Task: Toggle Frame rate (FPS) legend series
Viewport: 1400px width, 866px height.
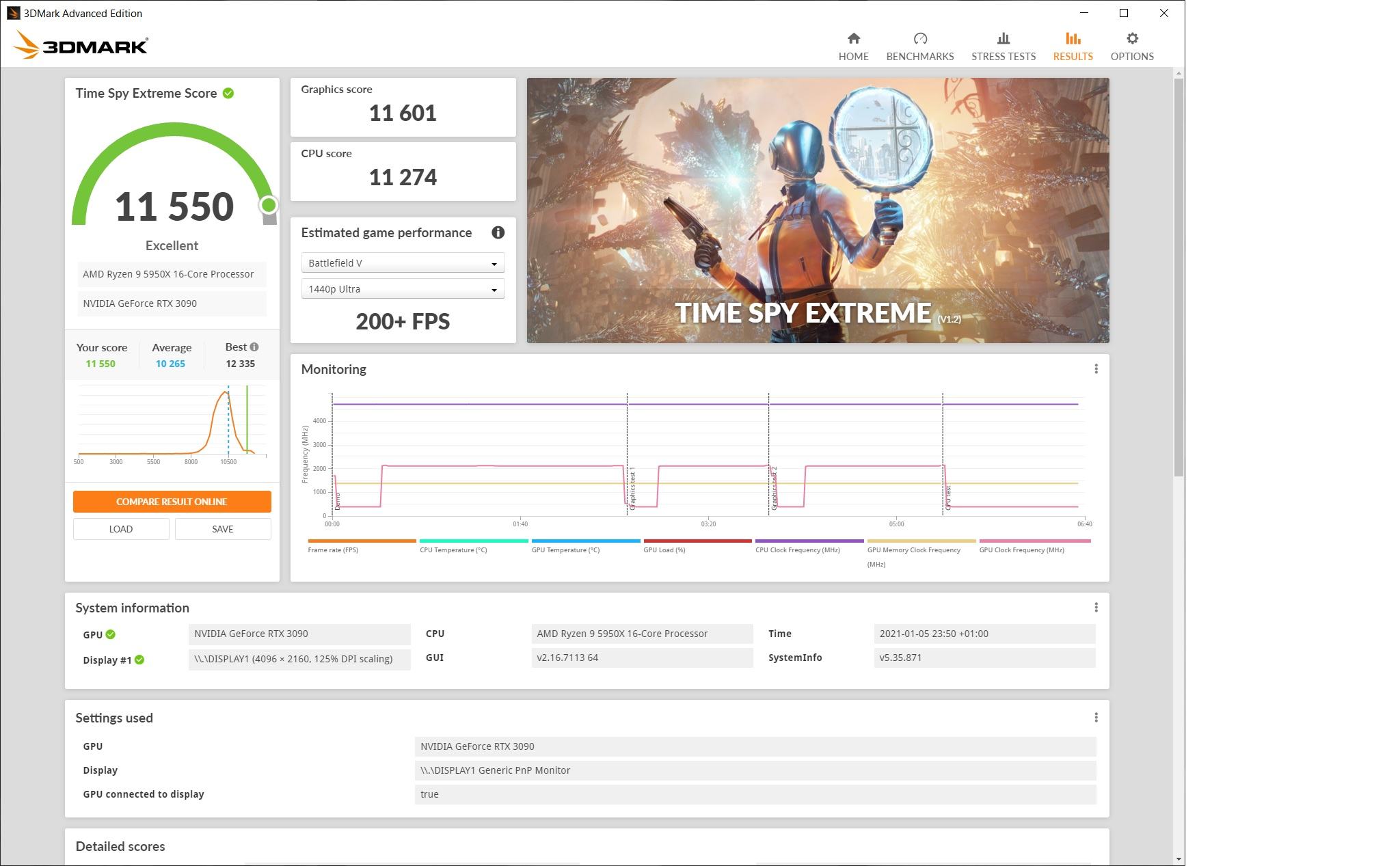Action: (333, 550)
